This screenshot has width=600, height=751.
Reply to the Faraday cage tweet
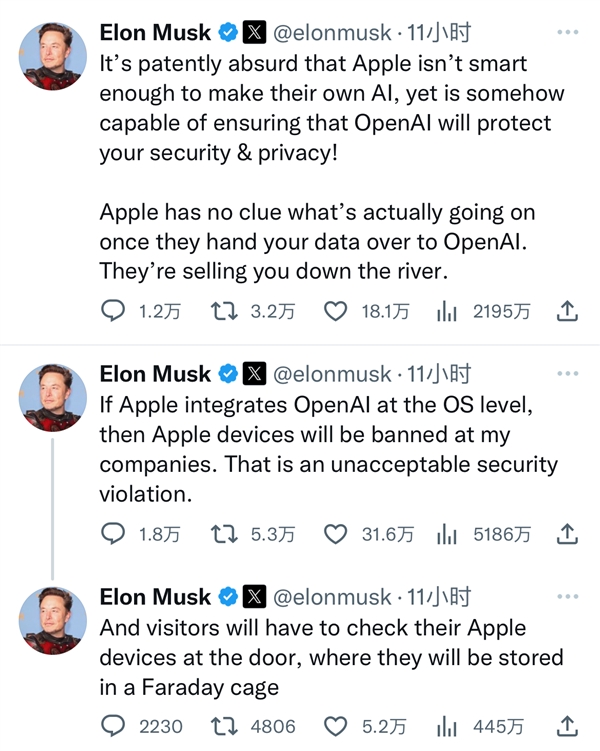click(x=114, y=726)
